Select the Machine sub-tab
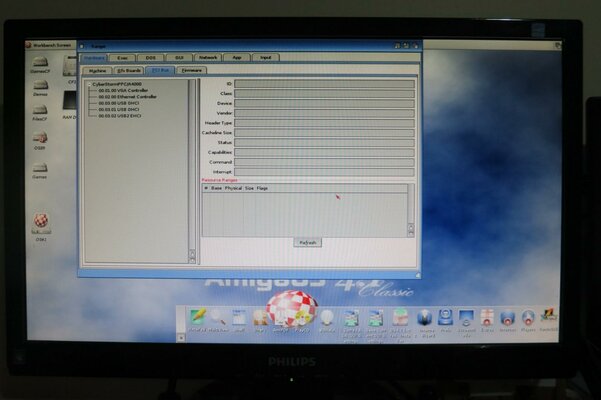This screenshot has height=400, width=601. [98, 70]
